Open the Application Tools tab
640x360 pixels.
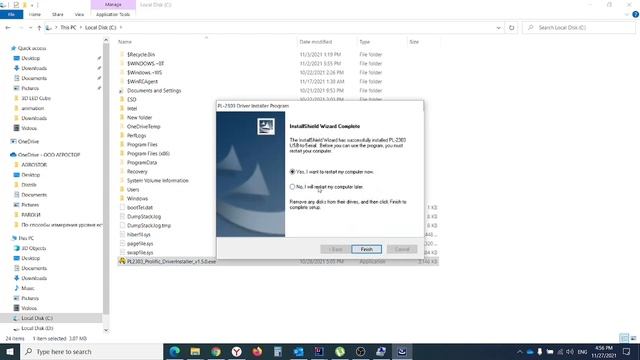(113, 14)
